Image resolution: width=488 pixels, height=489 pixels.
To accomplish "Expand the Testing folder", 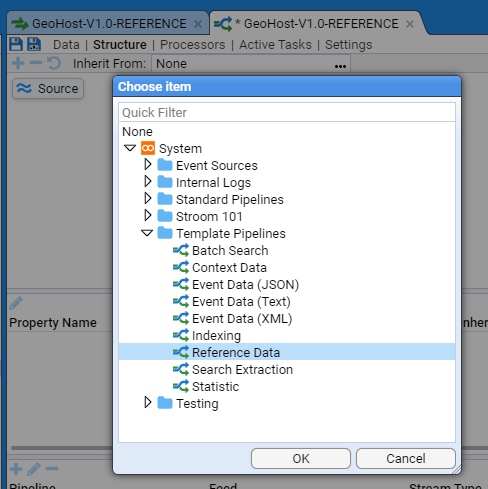I will 148,402.
